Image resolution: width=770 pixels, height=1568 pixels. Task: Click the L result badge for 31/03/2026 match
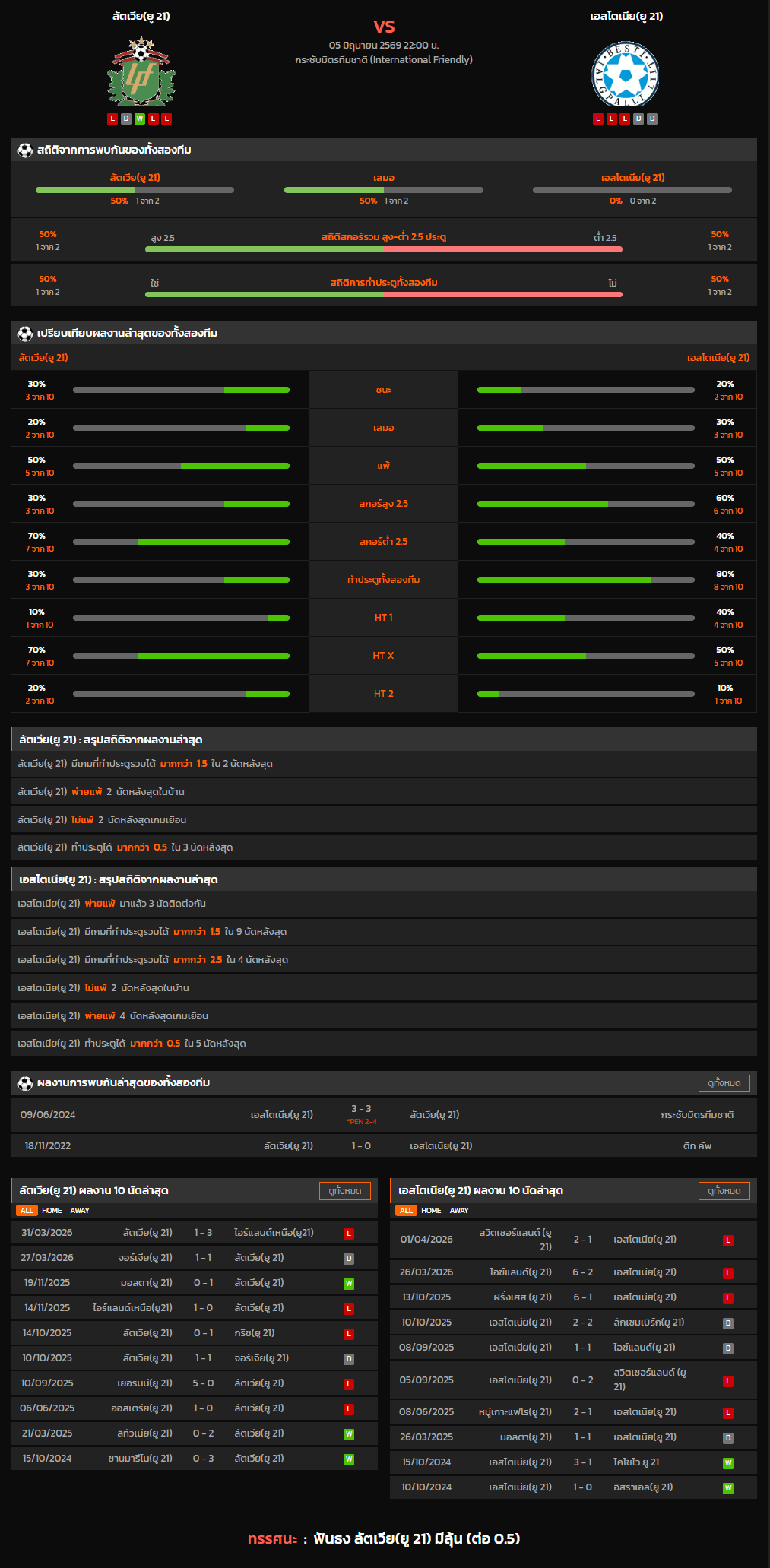(x=349, y=1234)
